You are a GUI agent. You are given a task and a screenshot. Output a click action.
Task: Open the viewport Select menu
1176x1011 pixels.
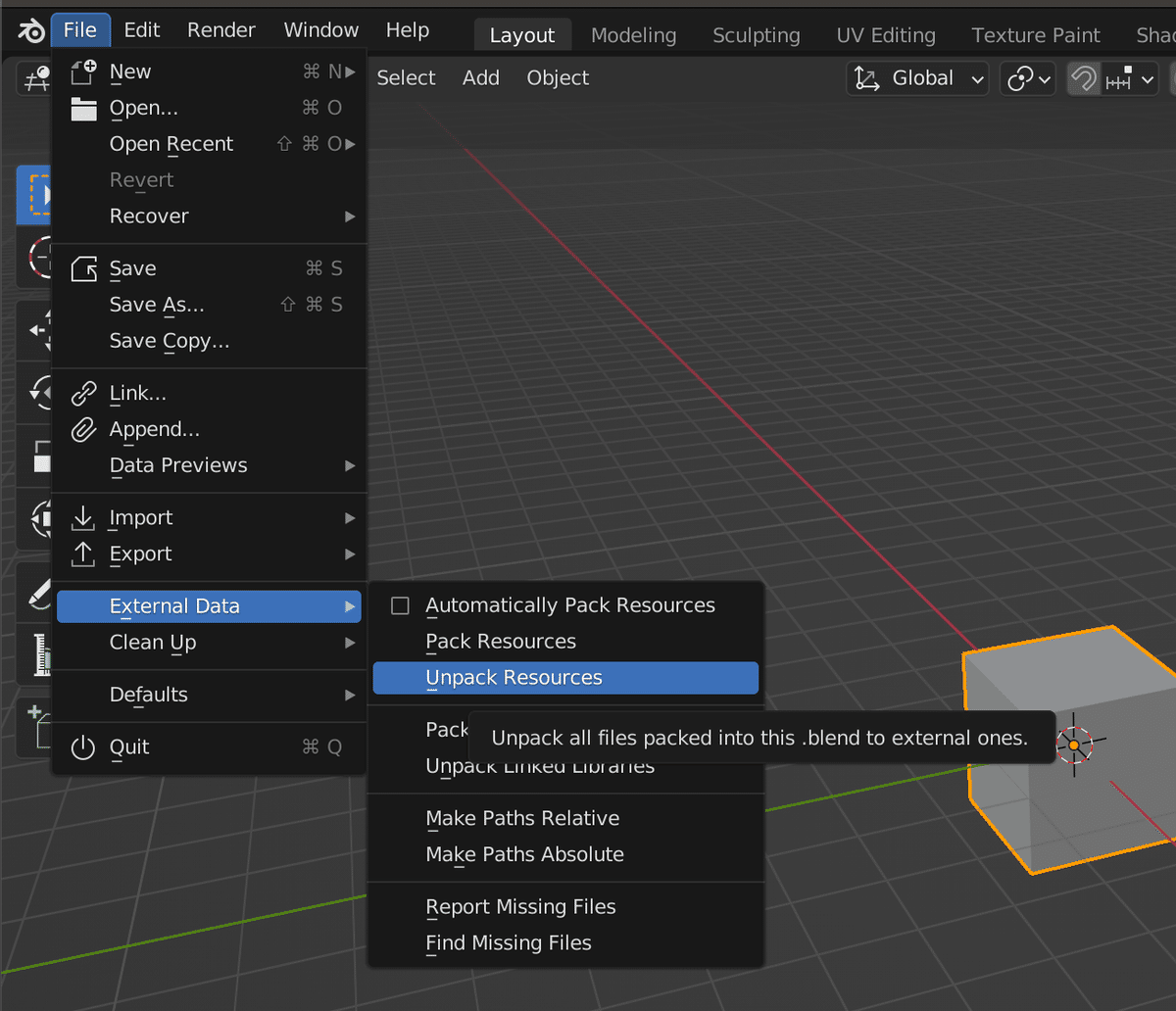click(406, 78)
